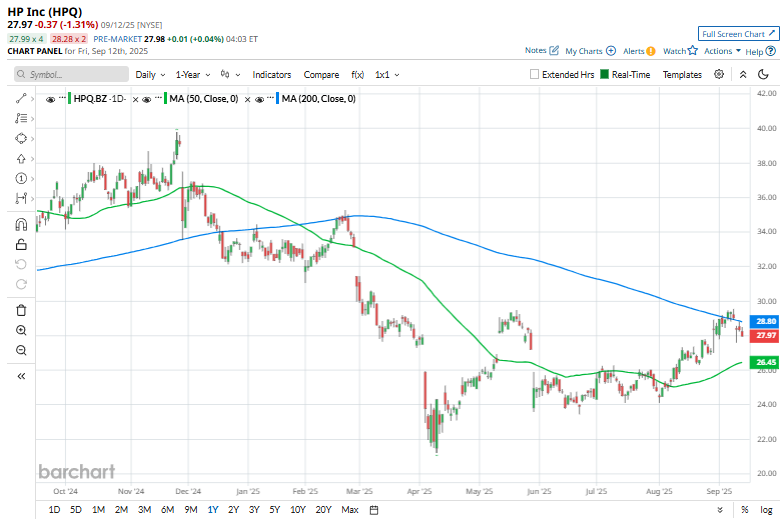Click the MA 50 green color swatch
781x523 pixels.
(165, 99)
